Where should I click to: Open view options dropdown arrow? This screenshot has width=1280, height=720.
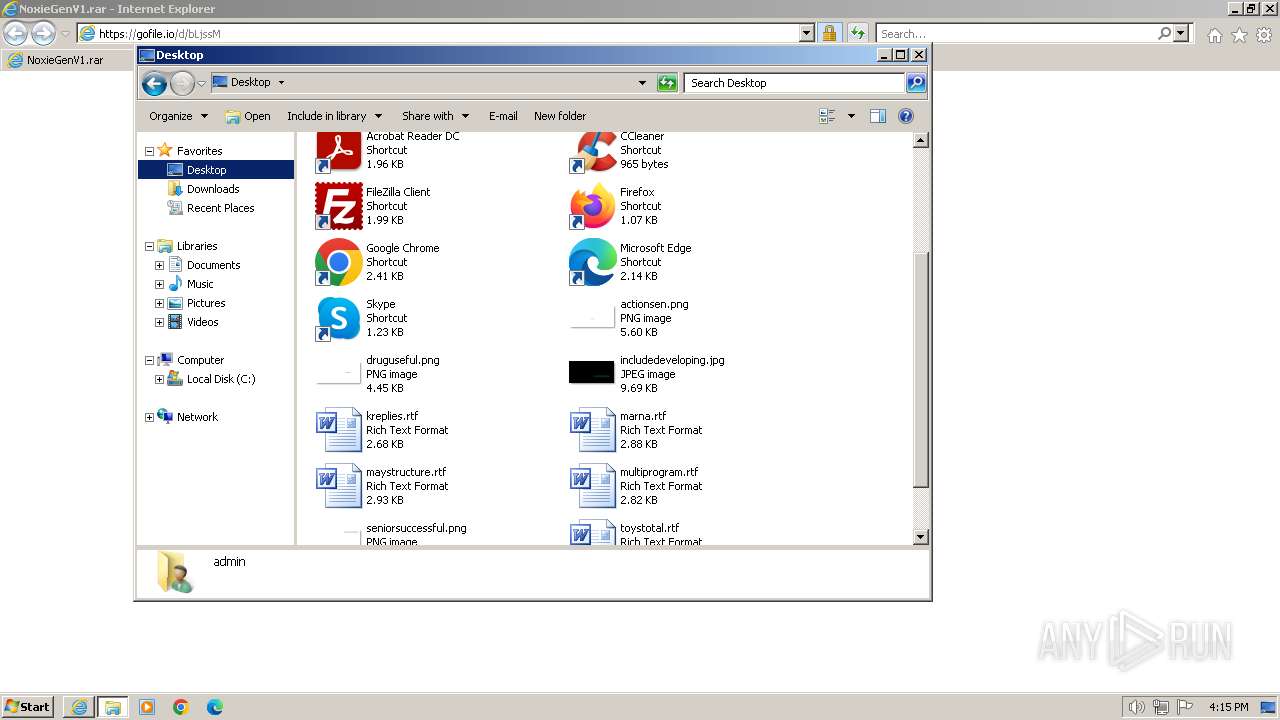(x=851, y=116)
